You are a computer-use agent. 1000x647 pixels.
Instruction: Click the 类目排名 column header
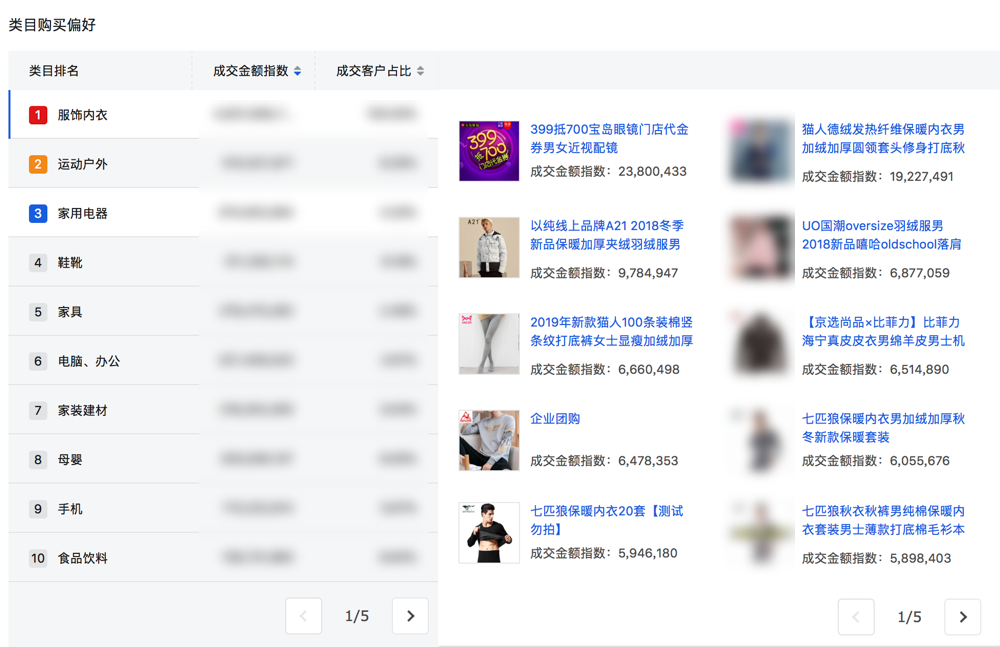tap(54, 71)
